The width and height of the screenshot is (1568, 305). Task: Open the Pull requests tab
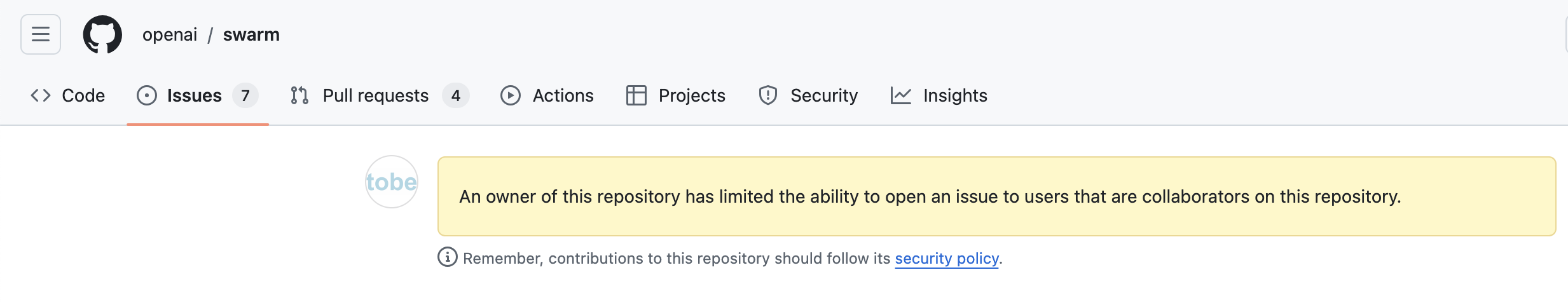[375, 95]
